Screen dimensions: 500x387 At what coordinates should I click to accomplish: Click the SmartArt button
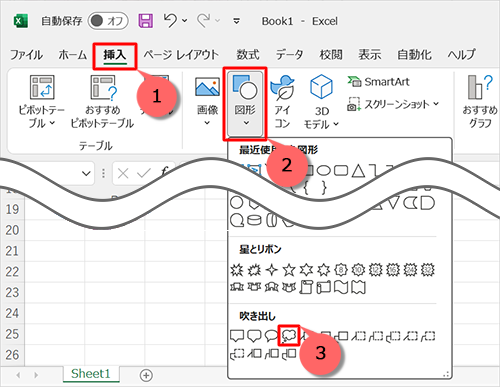[x=378, y=82]
